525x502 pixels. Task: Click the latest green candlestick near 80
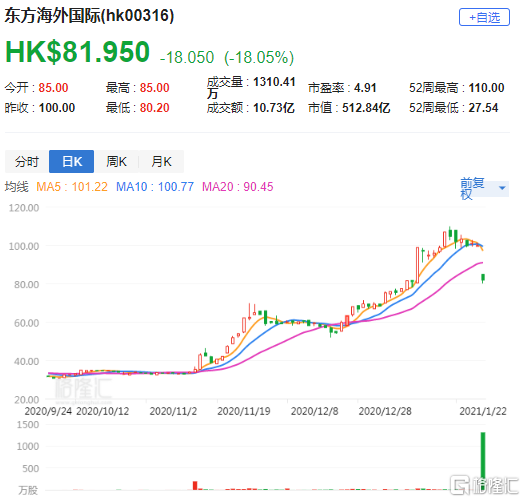(483, 278)
